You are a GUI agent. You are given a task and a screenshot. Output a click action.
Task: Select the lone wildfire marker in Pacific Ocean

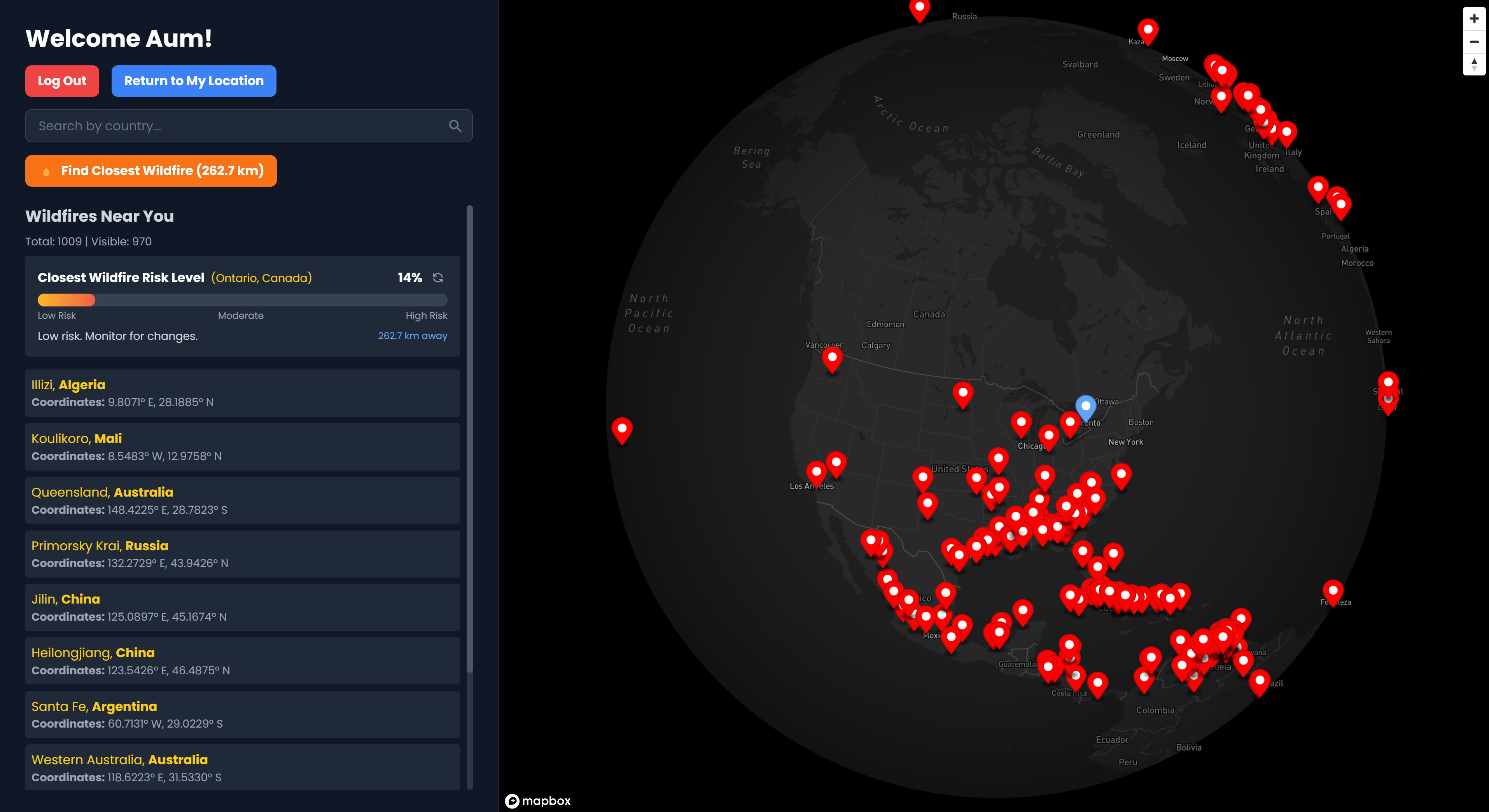(x=622, y=429)
